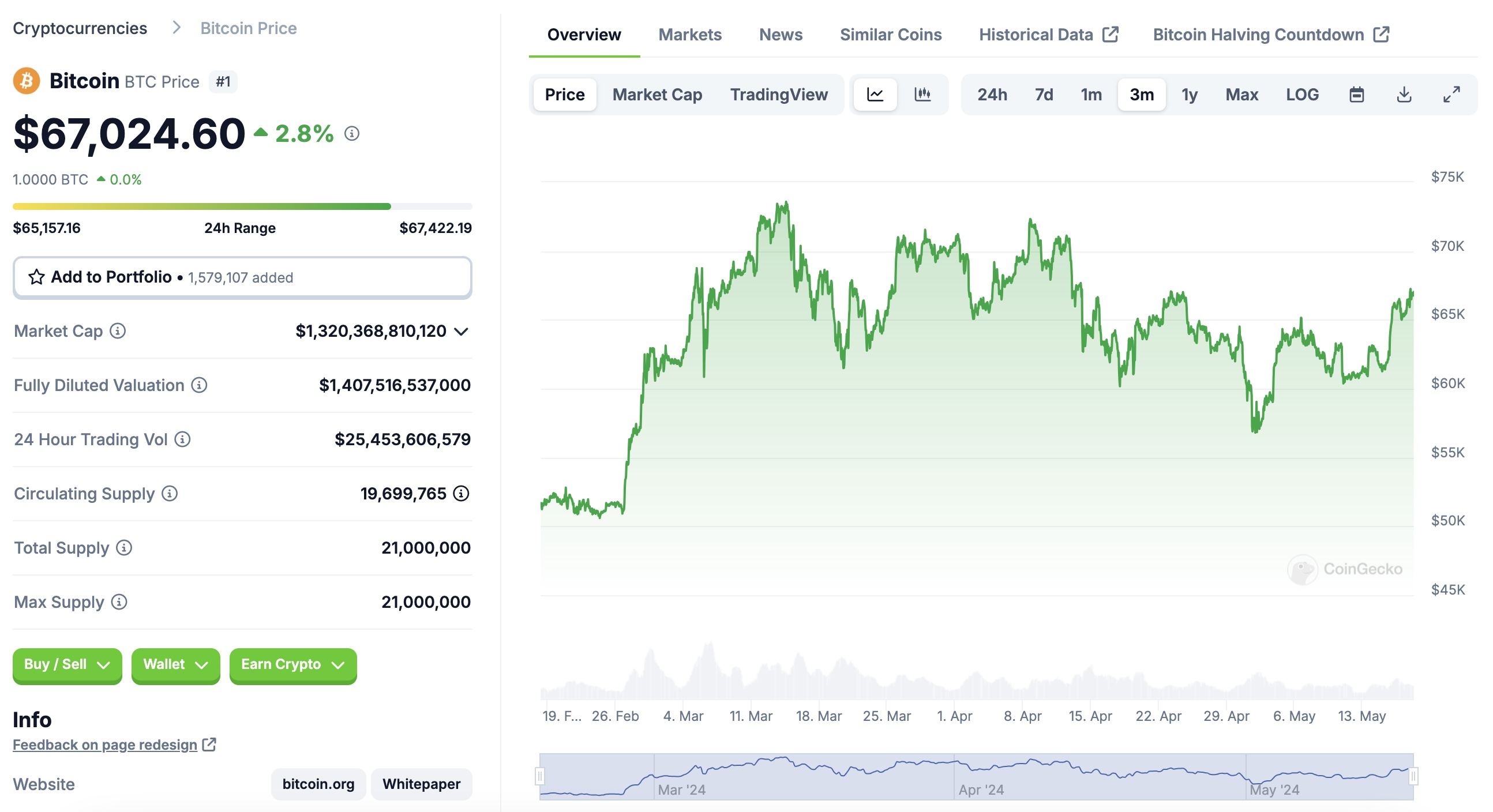Click Add to Portfolio button
This screenshot has width=1493, height=812.
(x=242, y=277)
